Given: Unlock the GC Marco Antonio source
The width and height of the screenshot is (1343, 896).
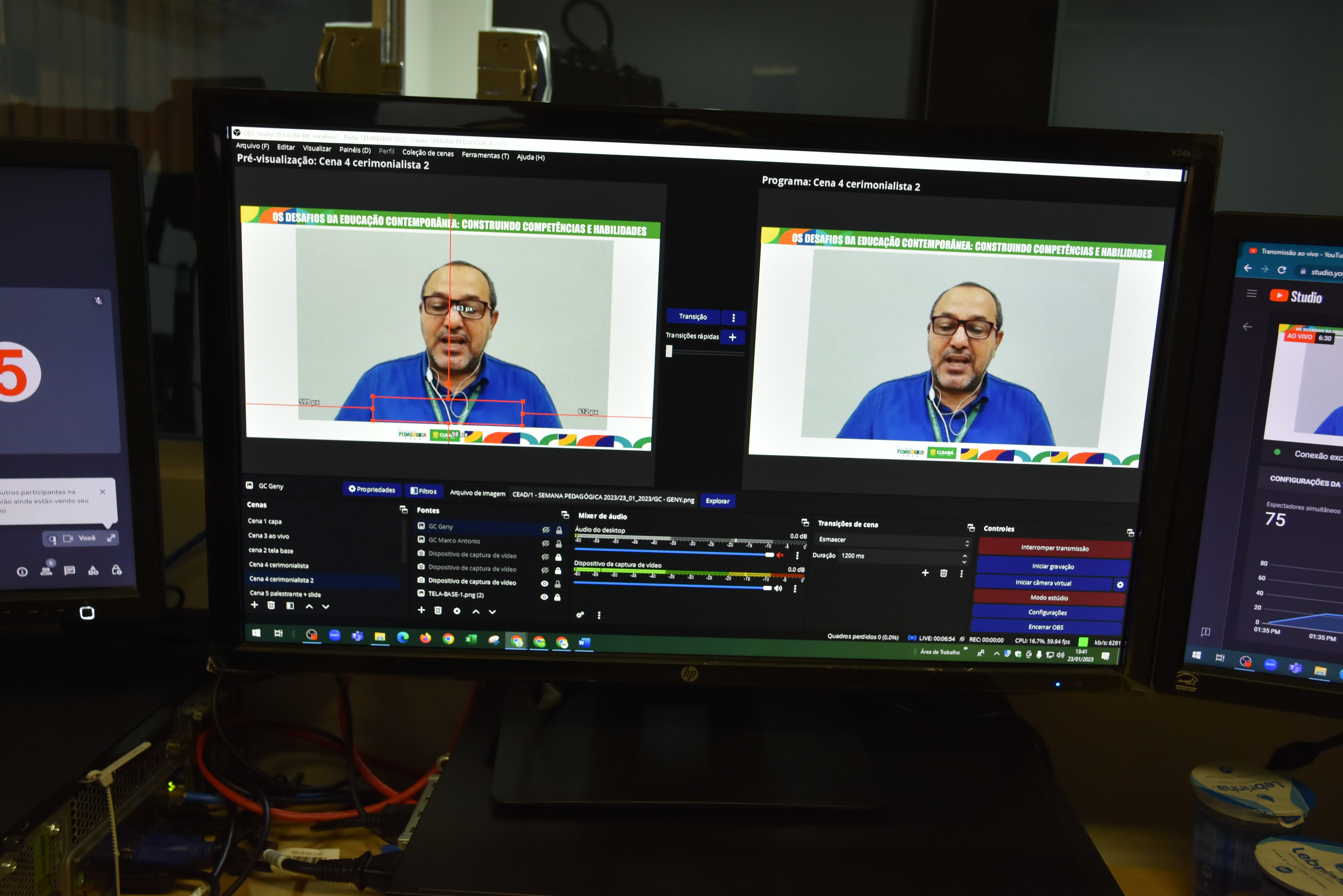Looking at the screenshot, I should (x=559, y=544).
